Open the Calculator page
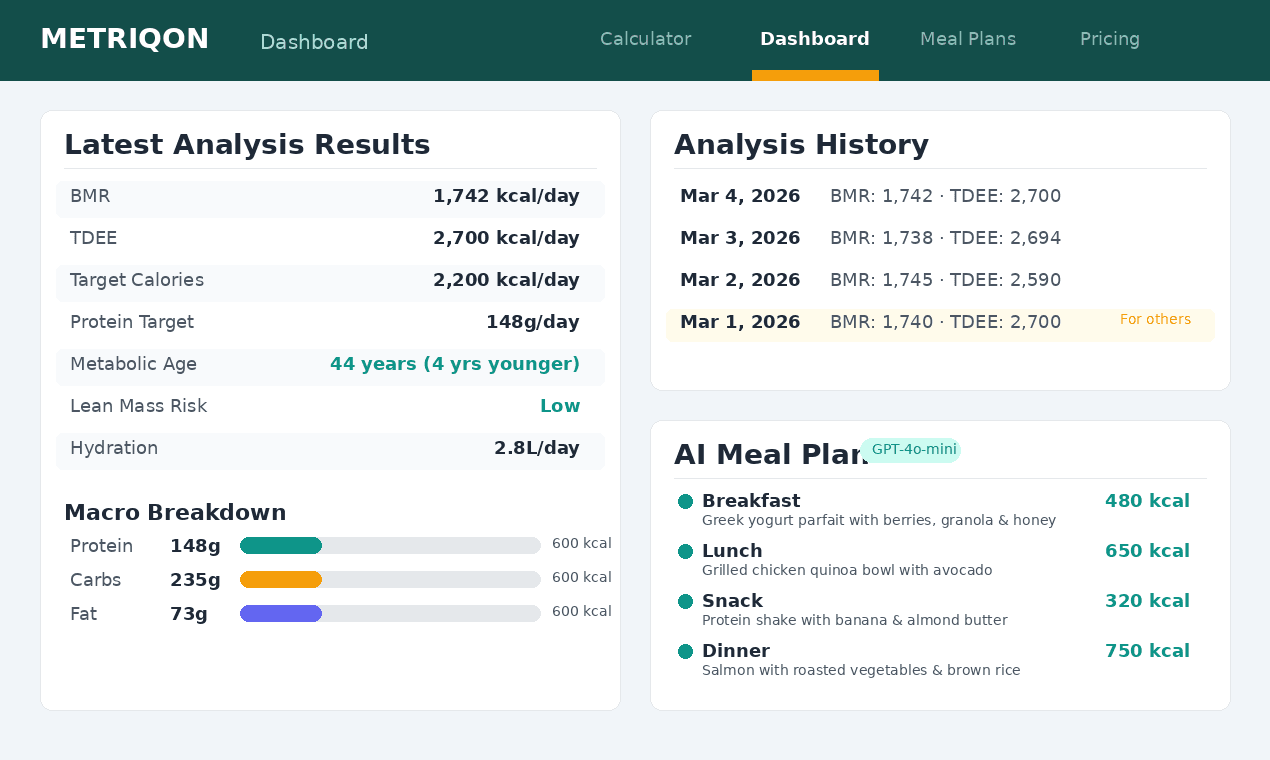This screenshot has width=1270, height=760. coord(645,38)
